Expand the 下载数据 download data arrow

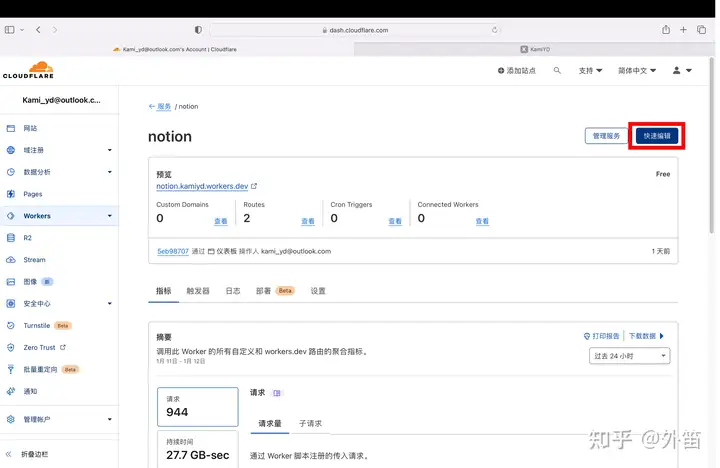coord(662,336)
